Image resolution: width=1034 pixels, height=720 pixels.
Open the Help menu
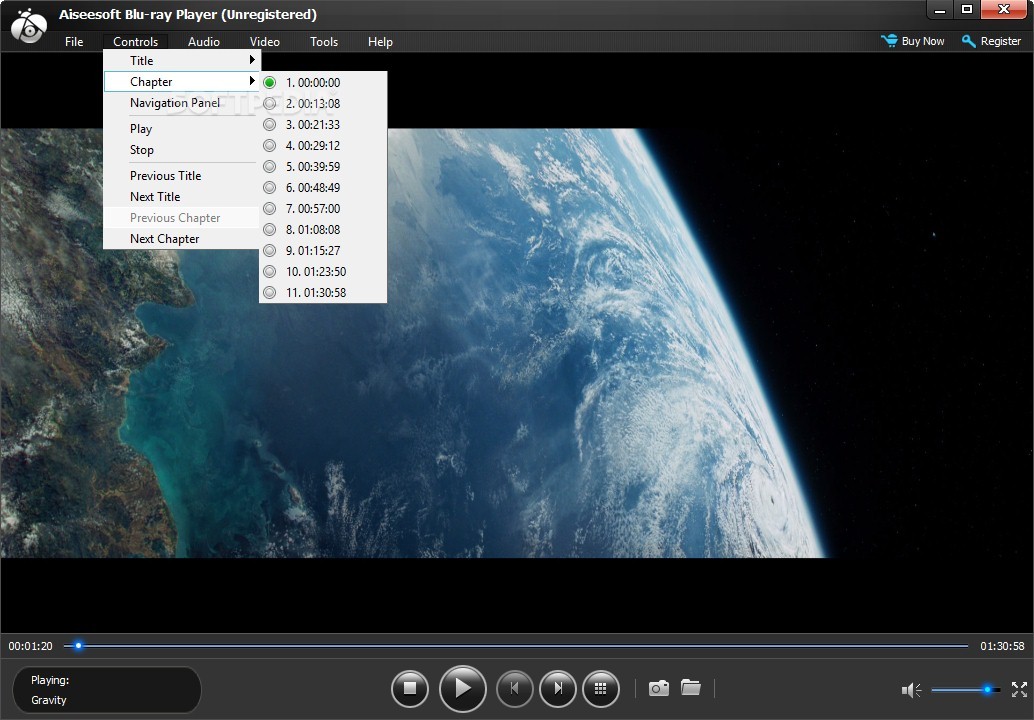(380, 42)
